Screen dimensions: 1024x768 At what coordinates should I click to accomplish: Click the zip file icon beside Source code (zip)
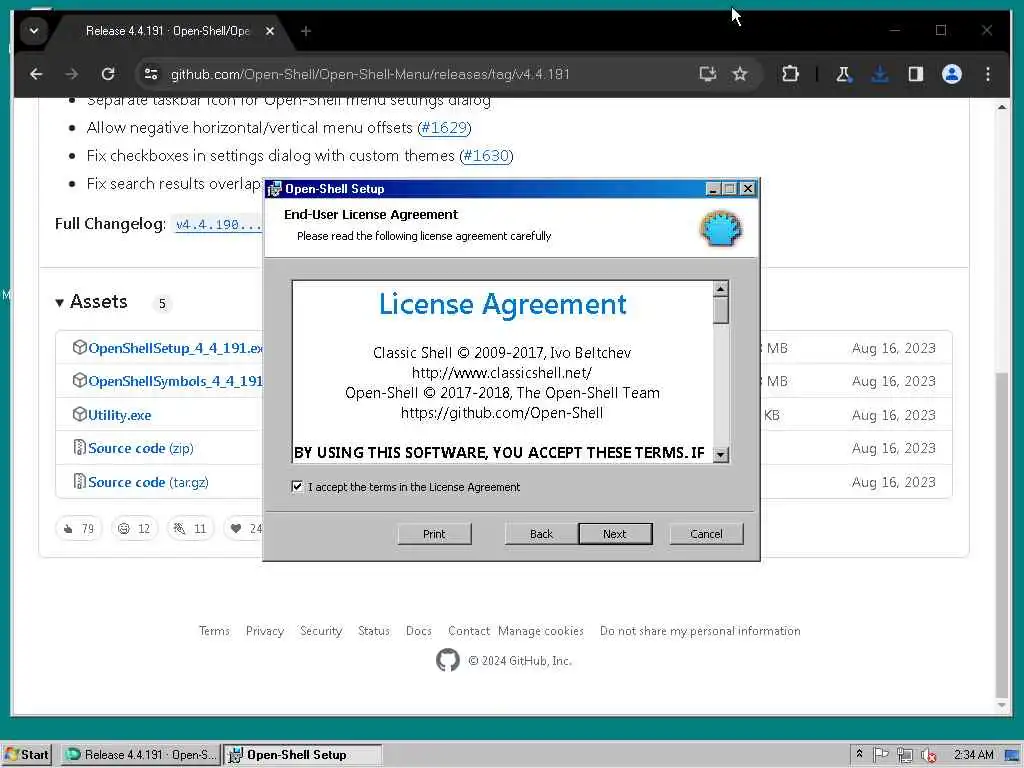(x=79, y=448)
